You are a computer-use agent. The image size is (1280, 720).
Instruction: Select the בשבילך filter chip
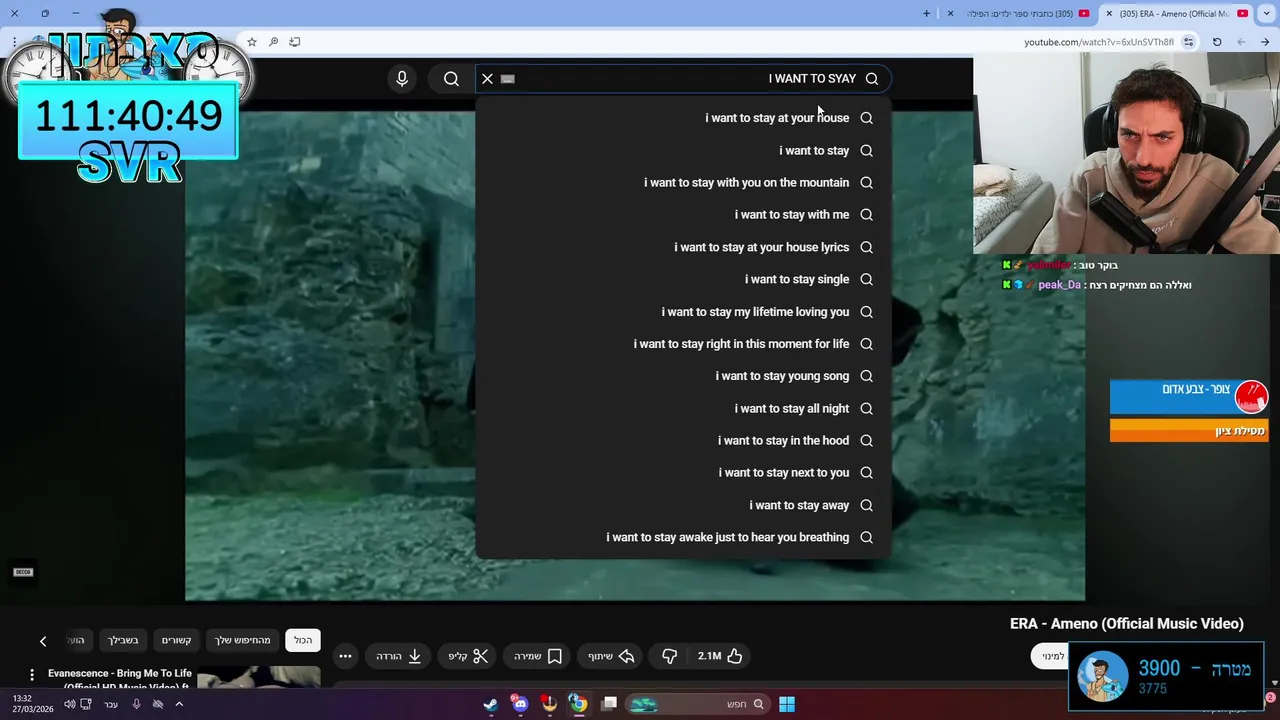pyautogui.click(x=123, y=640)
